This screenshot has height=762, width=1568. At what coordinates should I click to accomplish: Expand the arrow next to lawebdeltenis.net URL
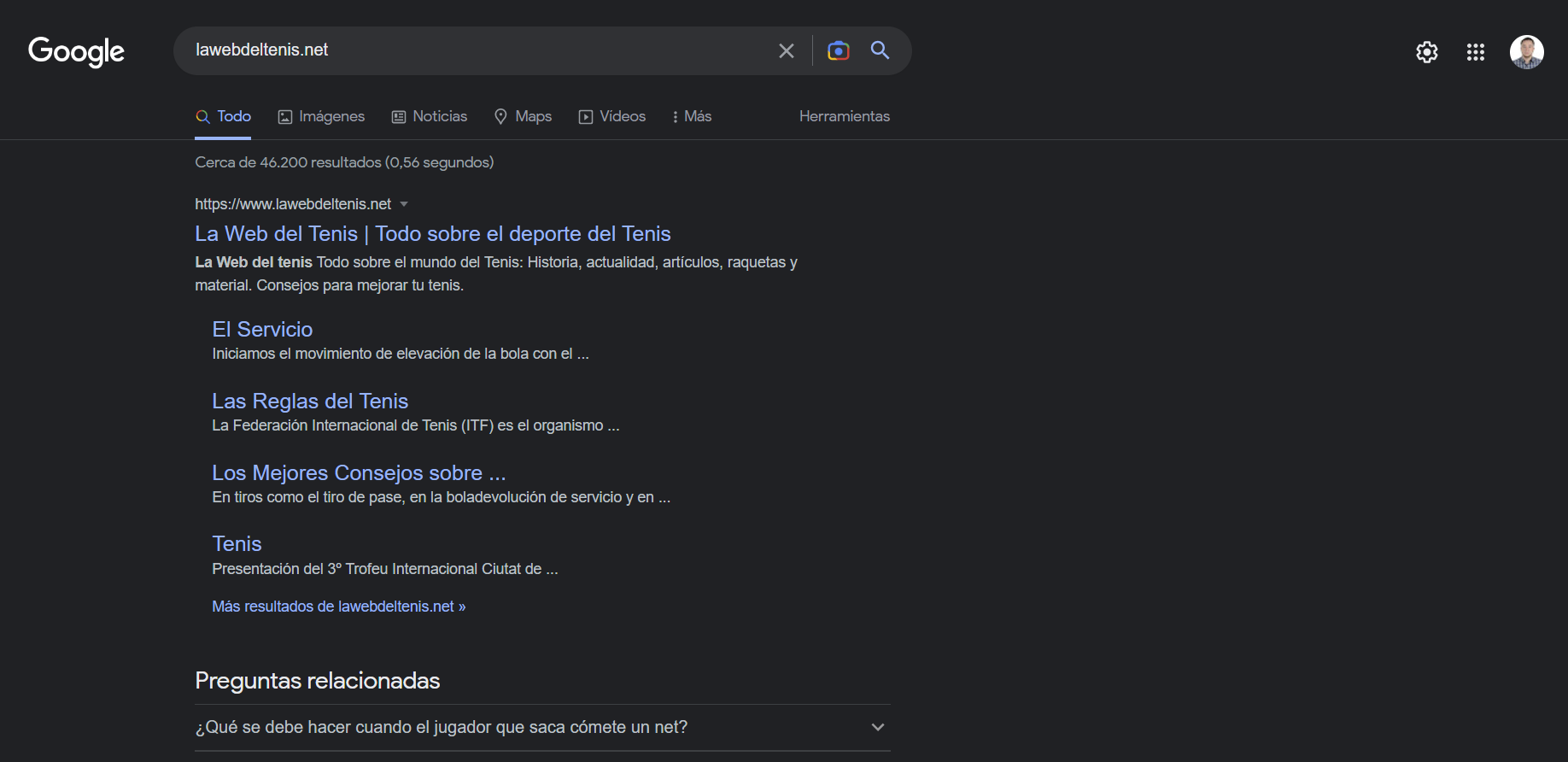[x=404, y=204]
